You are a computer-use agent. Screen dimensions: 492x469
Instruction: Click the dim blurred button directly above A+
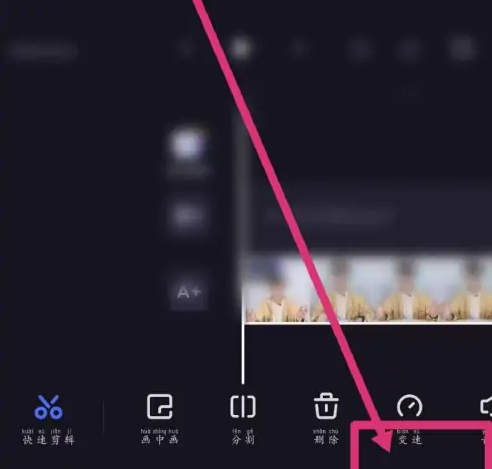tap(189, 216)
